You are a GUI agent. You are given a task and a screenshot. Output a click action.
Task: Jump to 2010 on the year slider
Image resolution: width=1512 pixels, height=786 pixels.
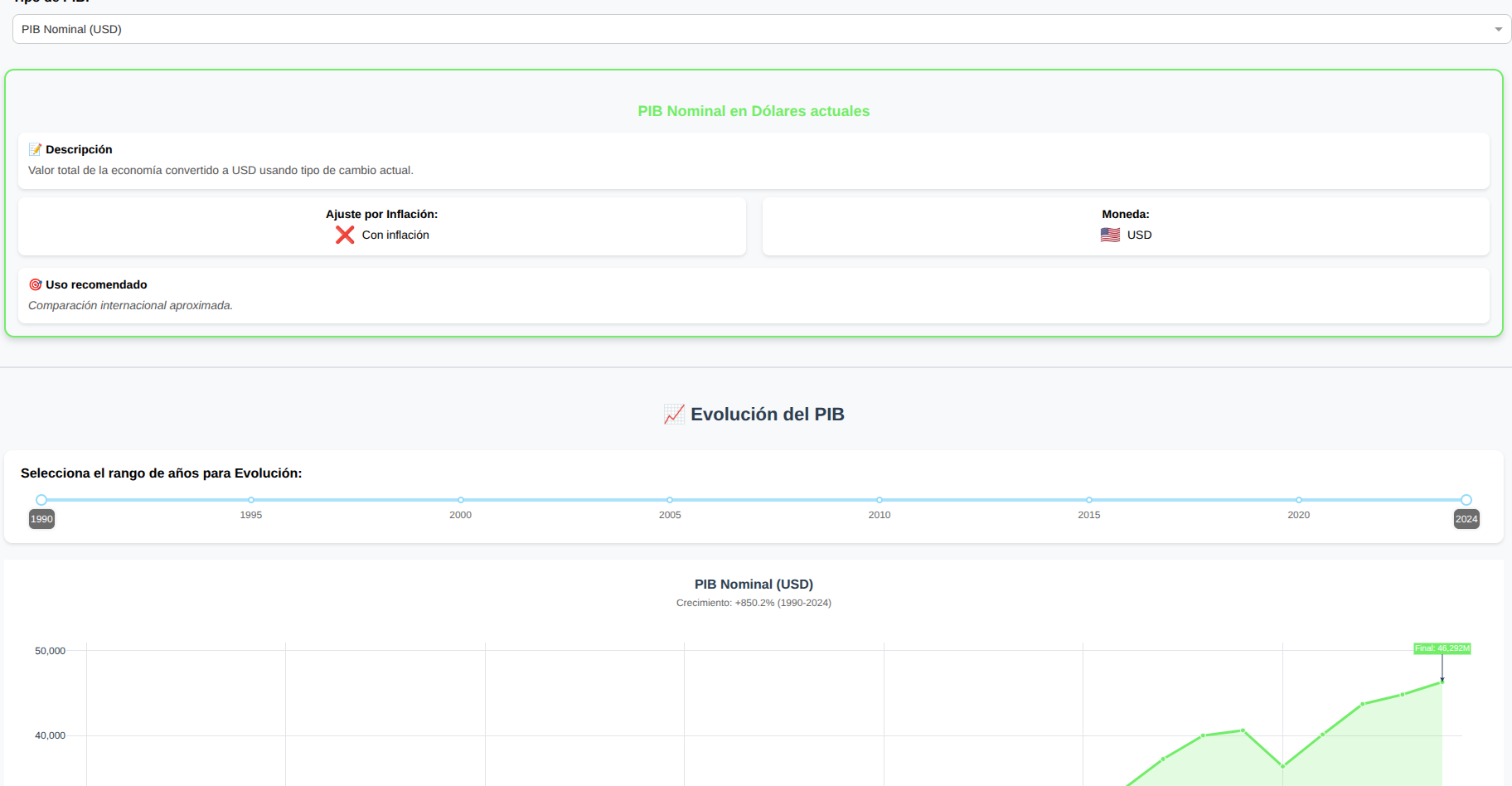pos(880,500)
